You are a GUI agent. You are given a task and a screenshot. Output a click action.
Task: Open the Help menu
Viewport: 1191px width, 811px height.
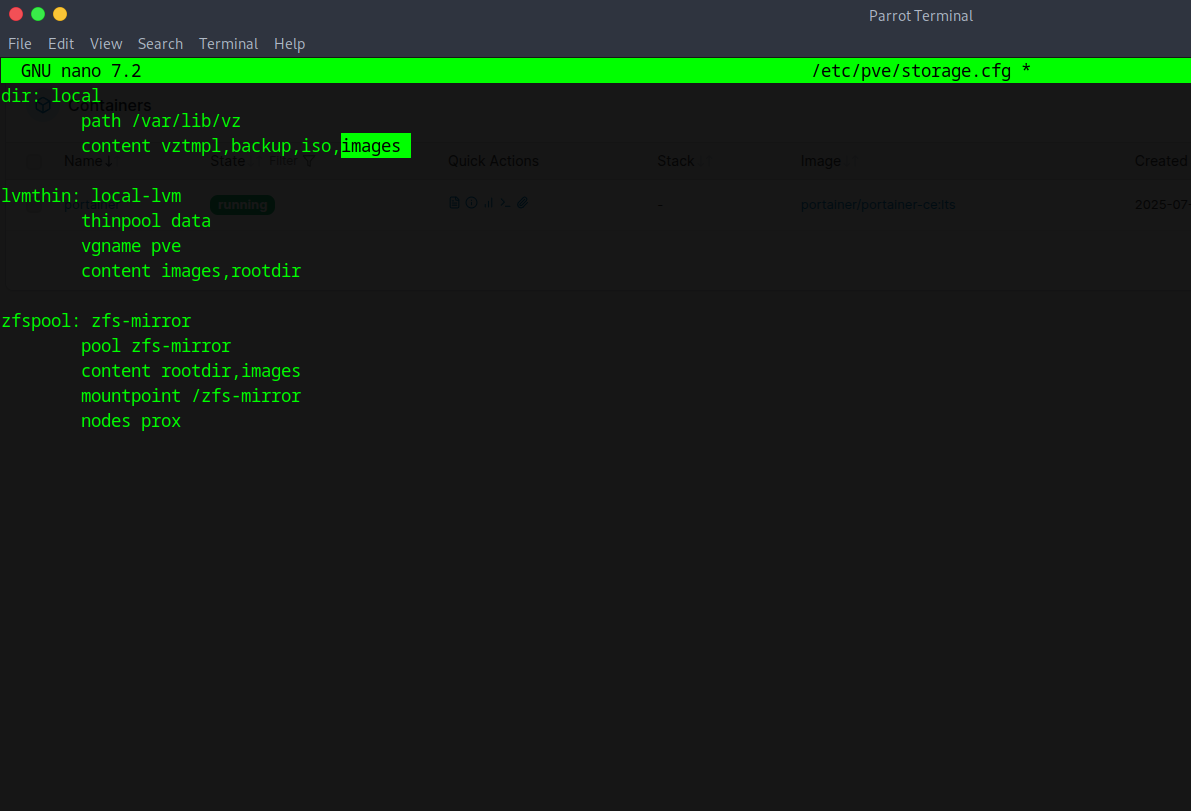coord(289,44)
